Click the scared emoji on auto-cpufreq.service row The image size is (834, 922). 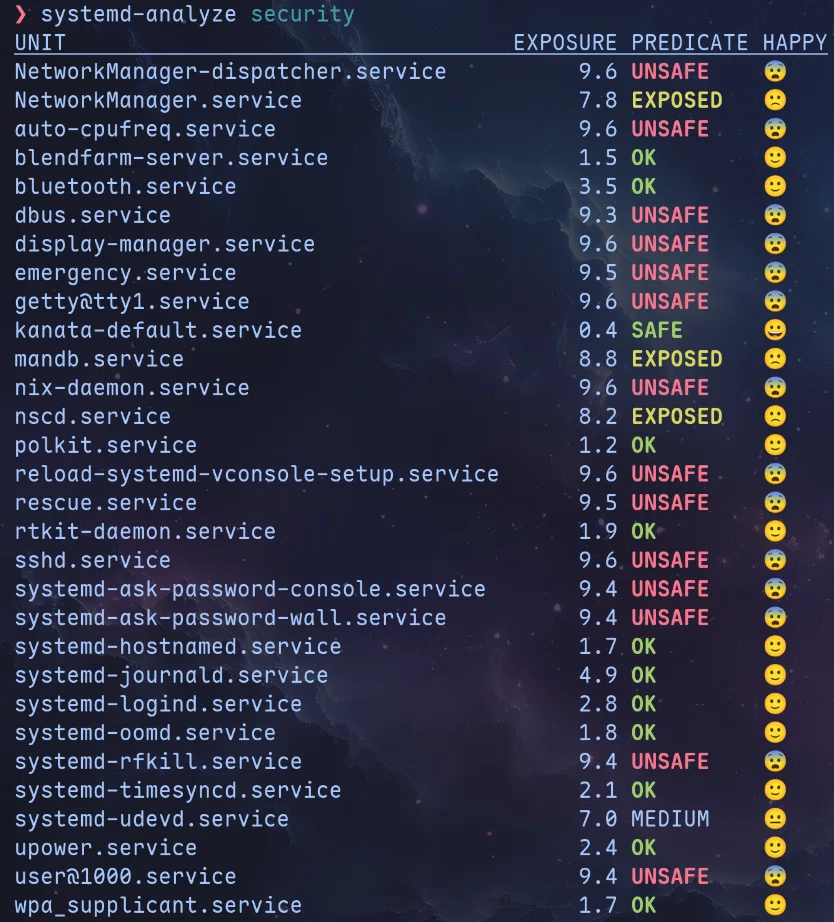click(x=775, y=129)
